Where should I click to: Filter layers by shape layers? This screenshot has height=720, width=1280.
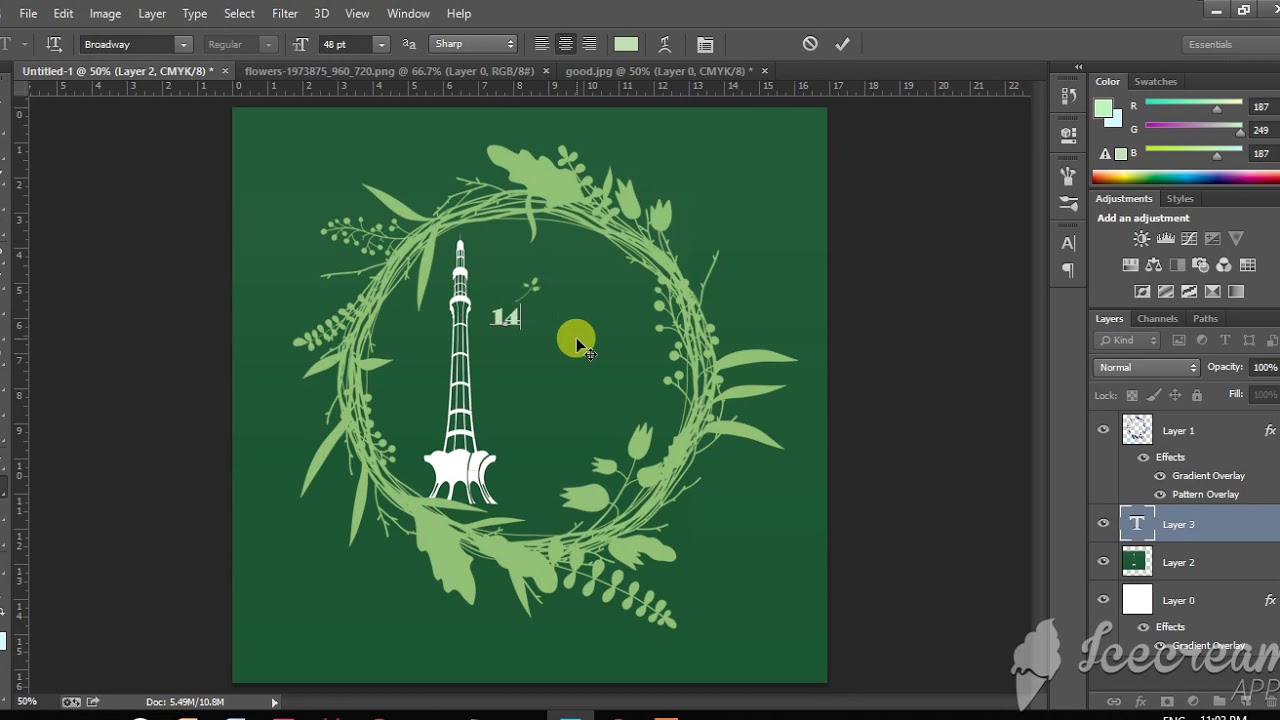click(x=1249, y=341)
